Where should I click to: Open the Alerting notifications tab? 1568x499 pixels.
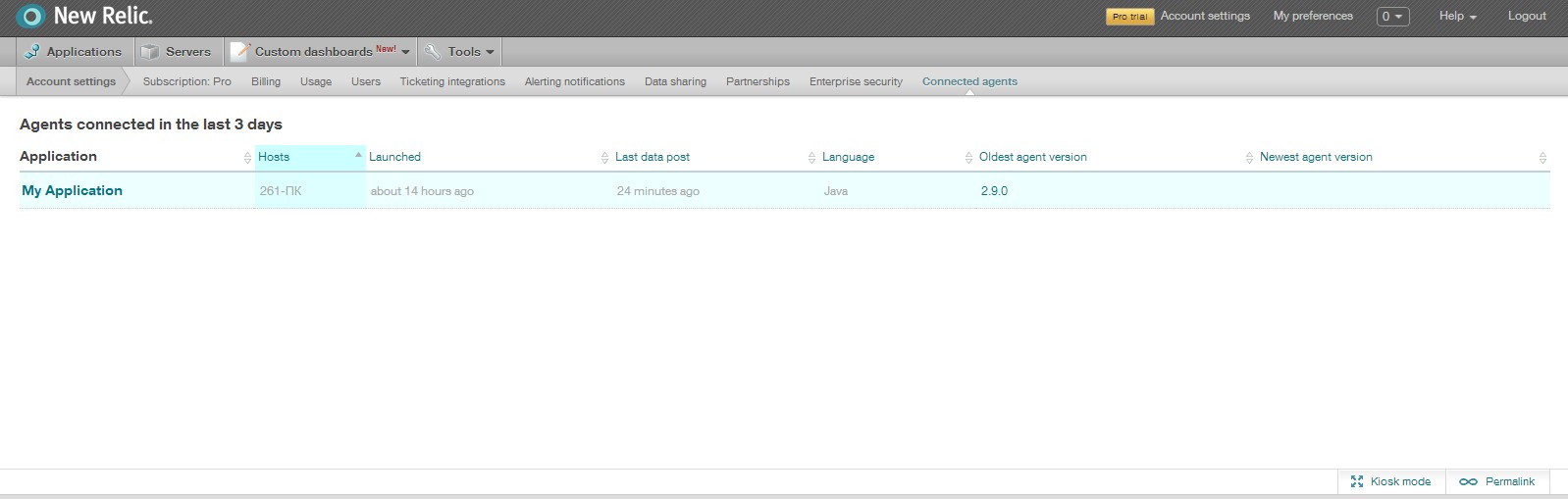coord(575,81)
